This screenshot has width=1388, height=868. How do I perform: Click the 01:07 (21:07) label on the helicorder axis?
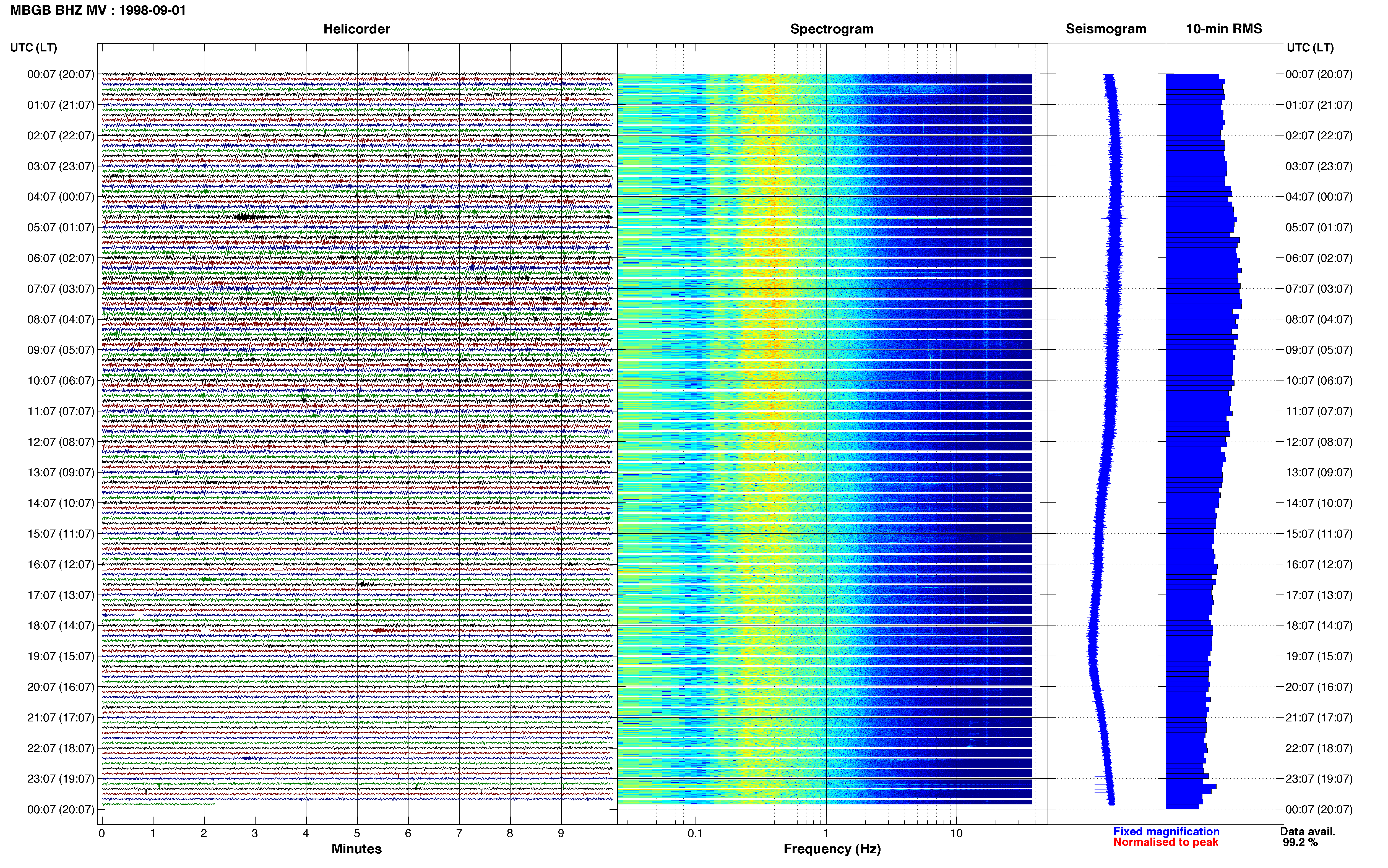pos(61,105)
